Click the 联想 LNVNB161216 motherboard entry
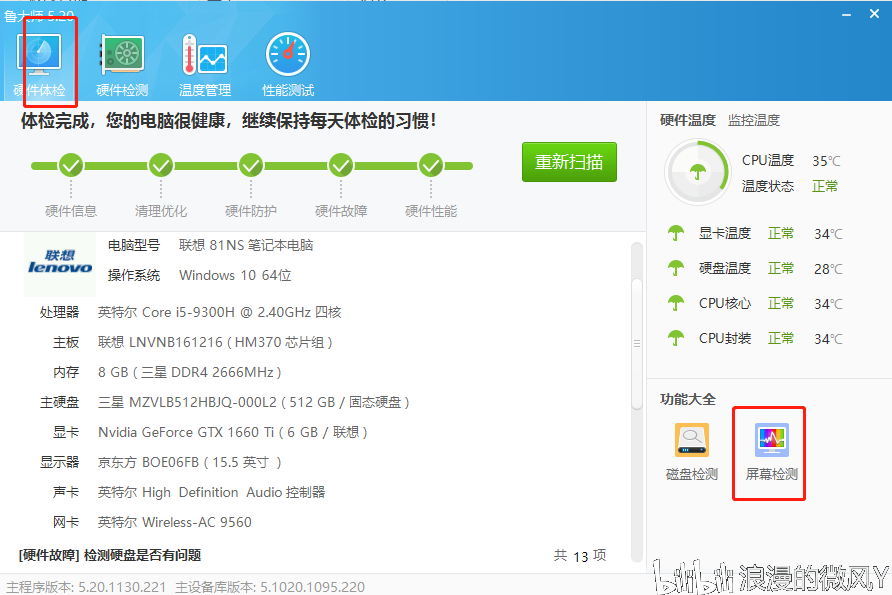Viewport: 892px width, 595px height. coord(215,342)
